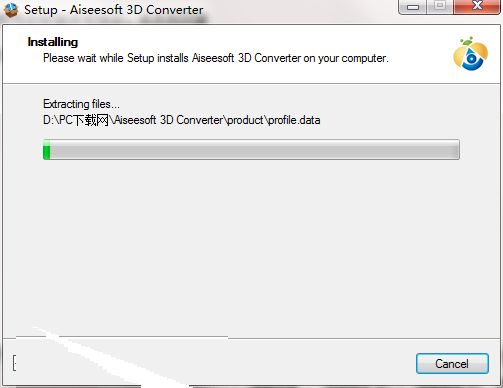Click the Aiseesoft logo in the header

click(470, 54)
